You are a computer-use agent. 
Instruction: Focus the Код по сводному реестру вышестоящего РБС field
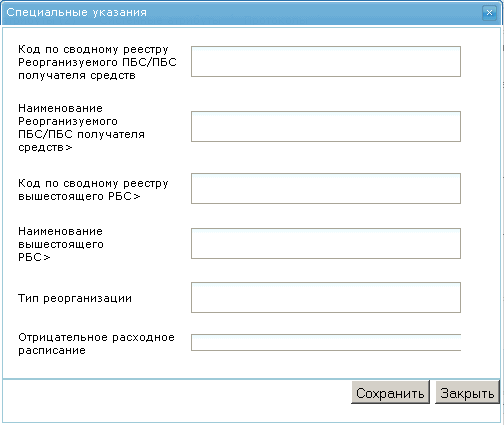click(x=326, y=188)
